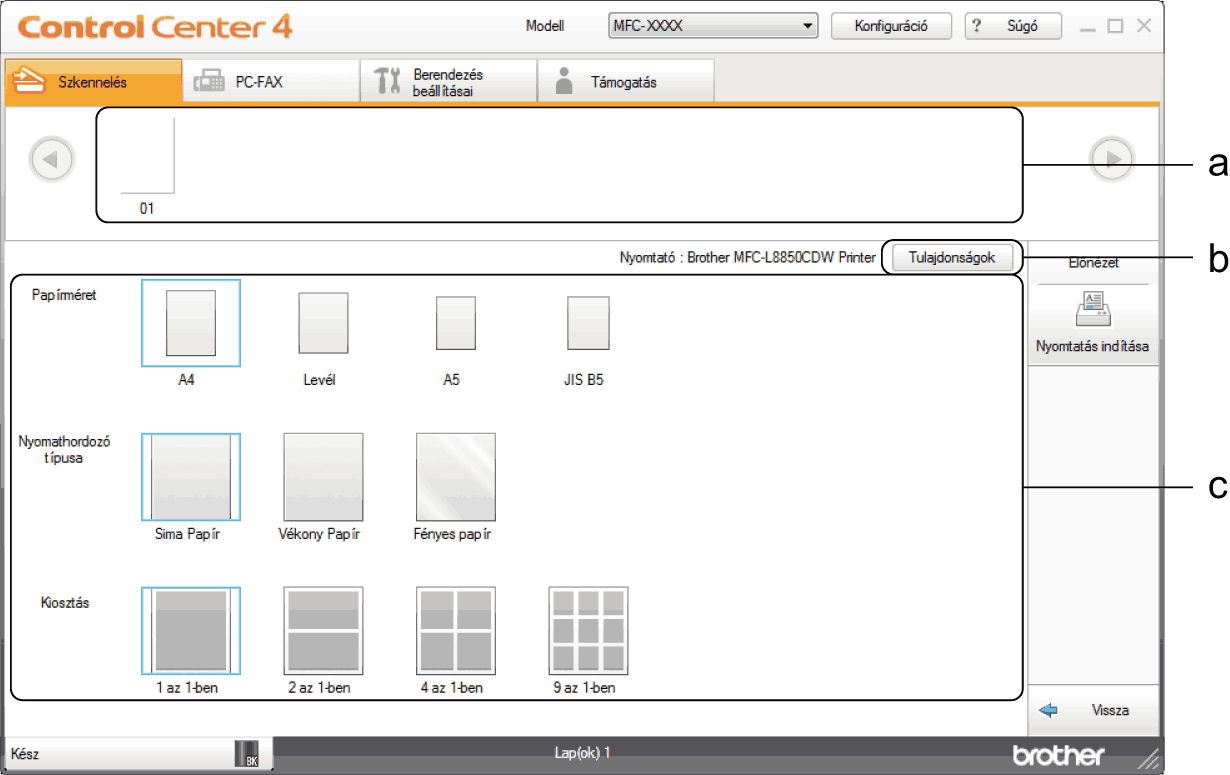The image size is (1230, 775).
Task: Select the JIS B5 paper size icon
Action: [x=587, y=323]
